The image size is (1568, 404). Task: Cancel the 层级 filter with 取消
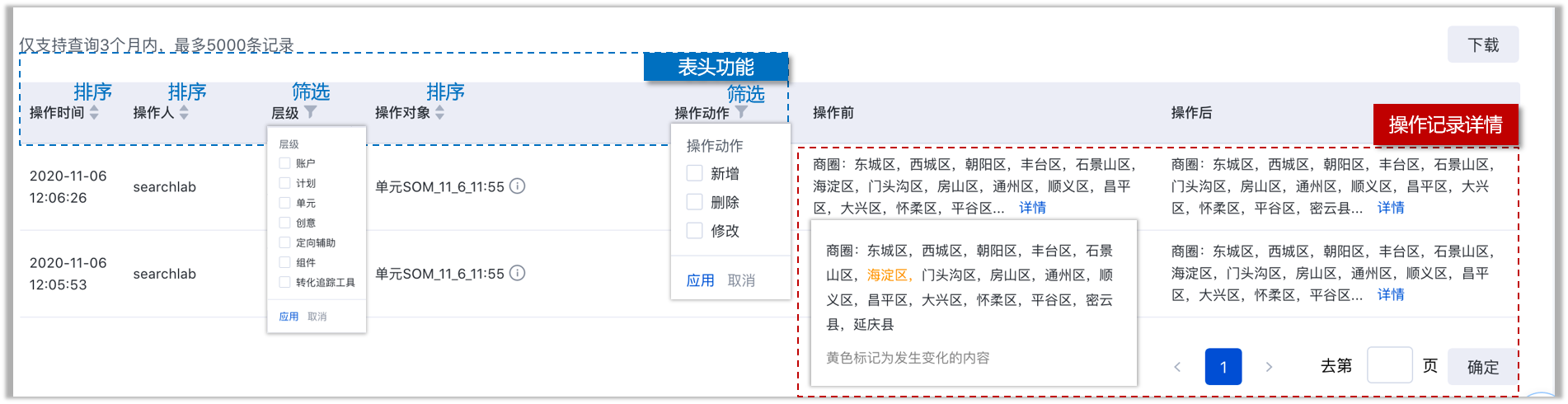tap(317, 317)
